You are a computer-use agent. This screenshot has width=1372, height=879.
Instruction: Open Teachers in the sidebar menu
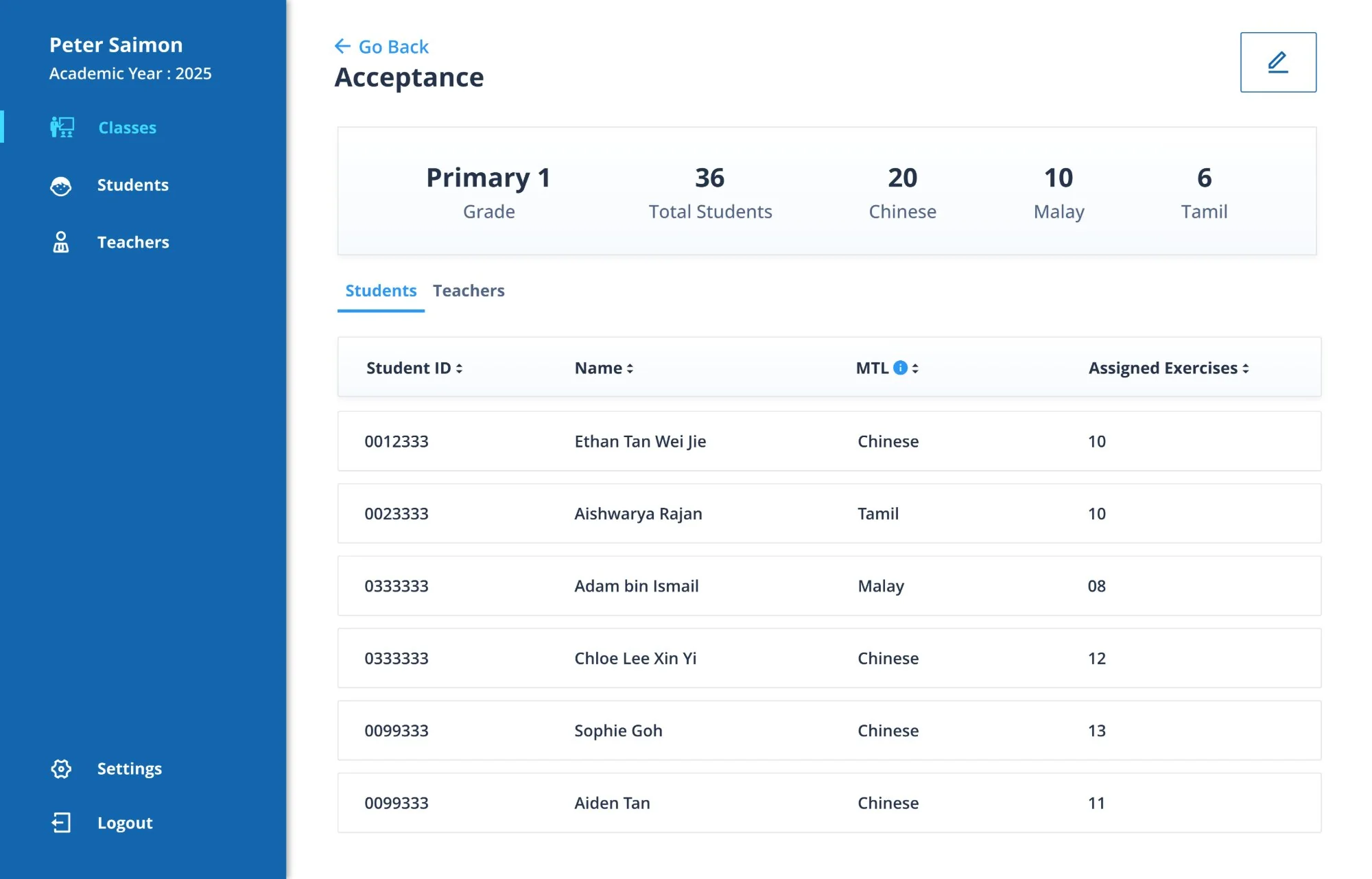(133, 242)
